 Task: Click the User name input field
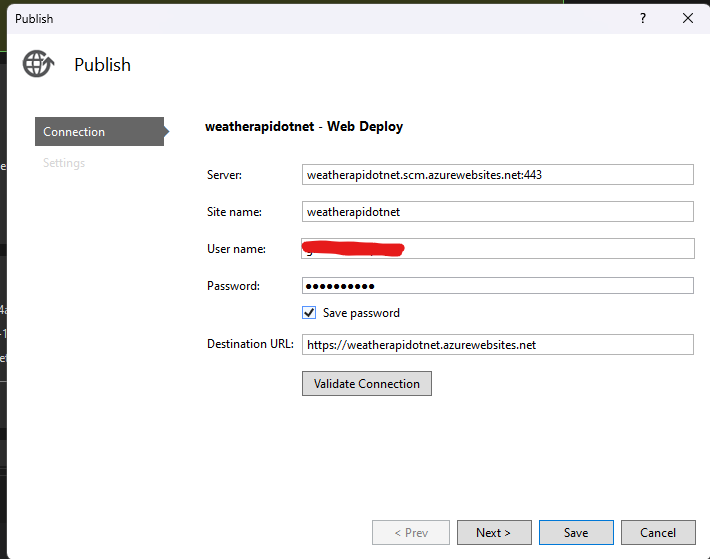[498, 249]
